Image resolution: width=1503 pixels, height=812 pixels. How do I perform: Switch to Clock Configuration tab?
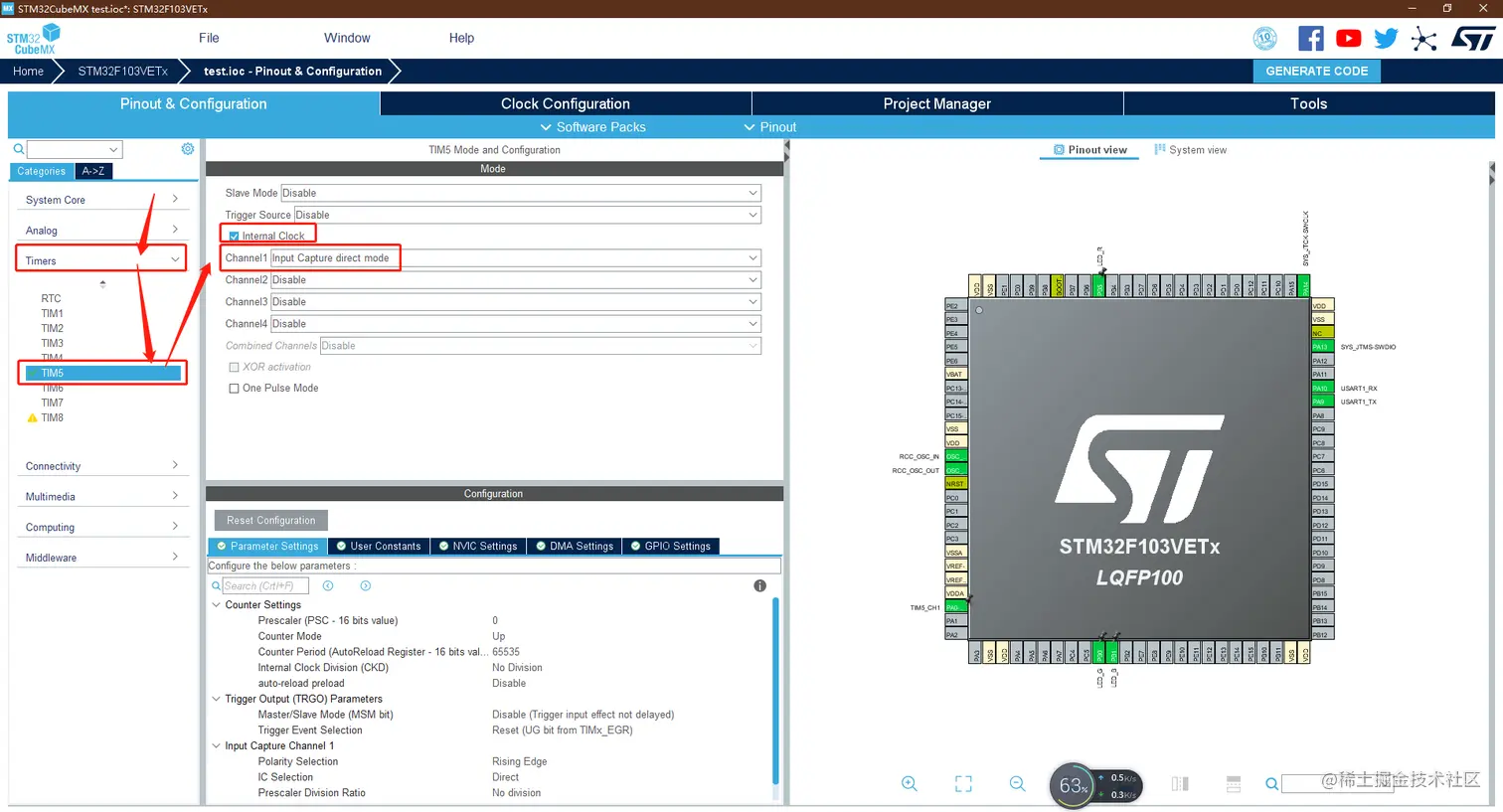point(566,103)
